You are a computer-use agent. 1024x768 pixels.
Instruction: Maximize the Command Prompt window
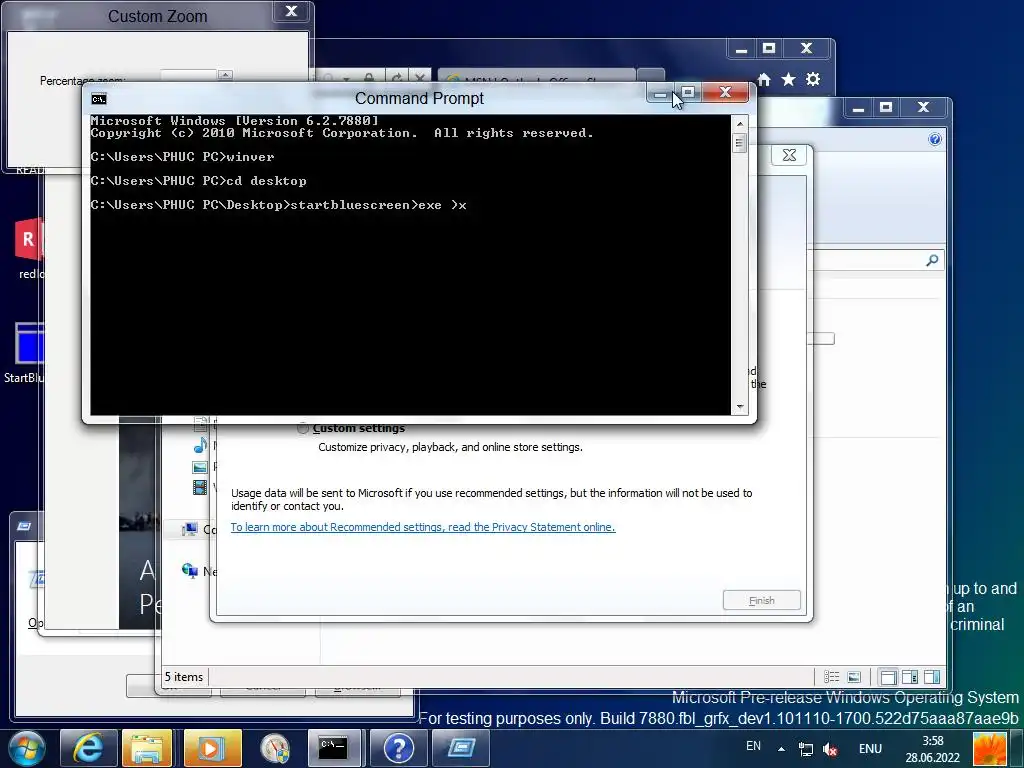coord(688,93)
